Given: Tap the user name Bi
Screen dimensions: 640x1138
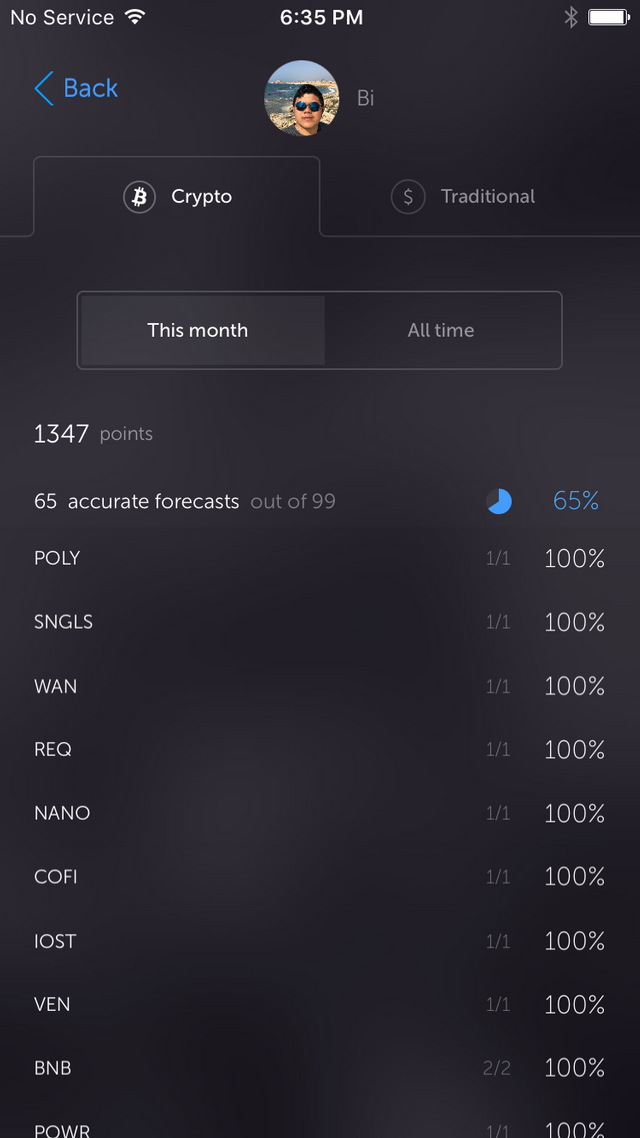Looking at the screenshot, I should pos(366,98).
